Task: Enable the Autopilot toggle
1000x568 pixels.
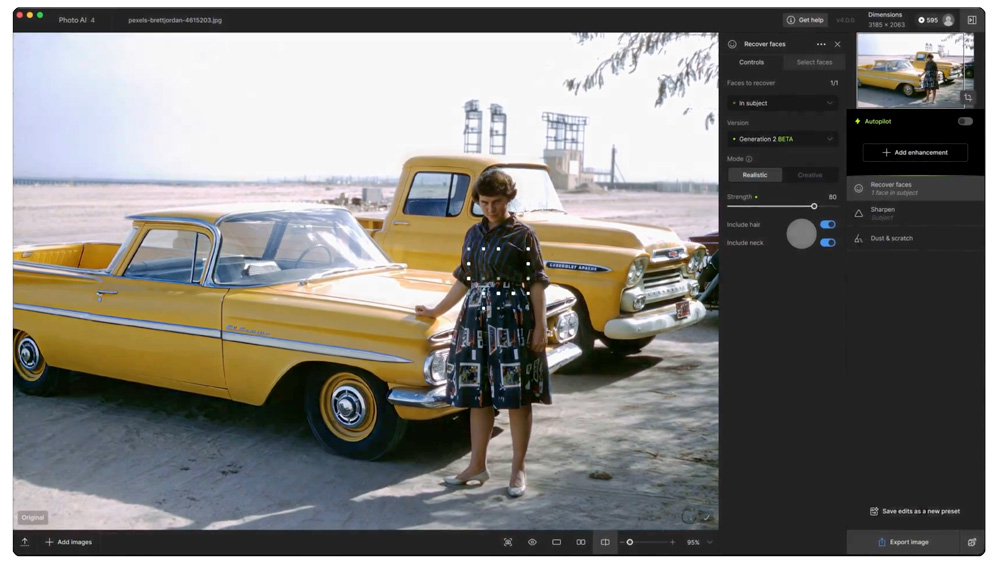Action: [x=964, y=121]
